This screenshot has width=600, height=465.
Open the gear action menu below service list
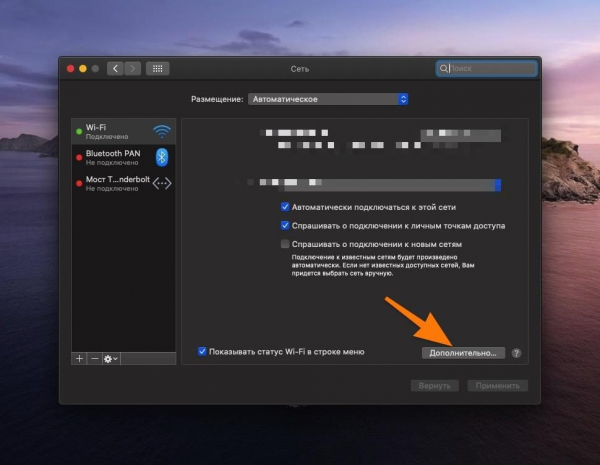click(111, 359)
